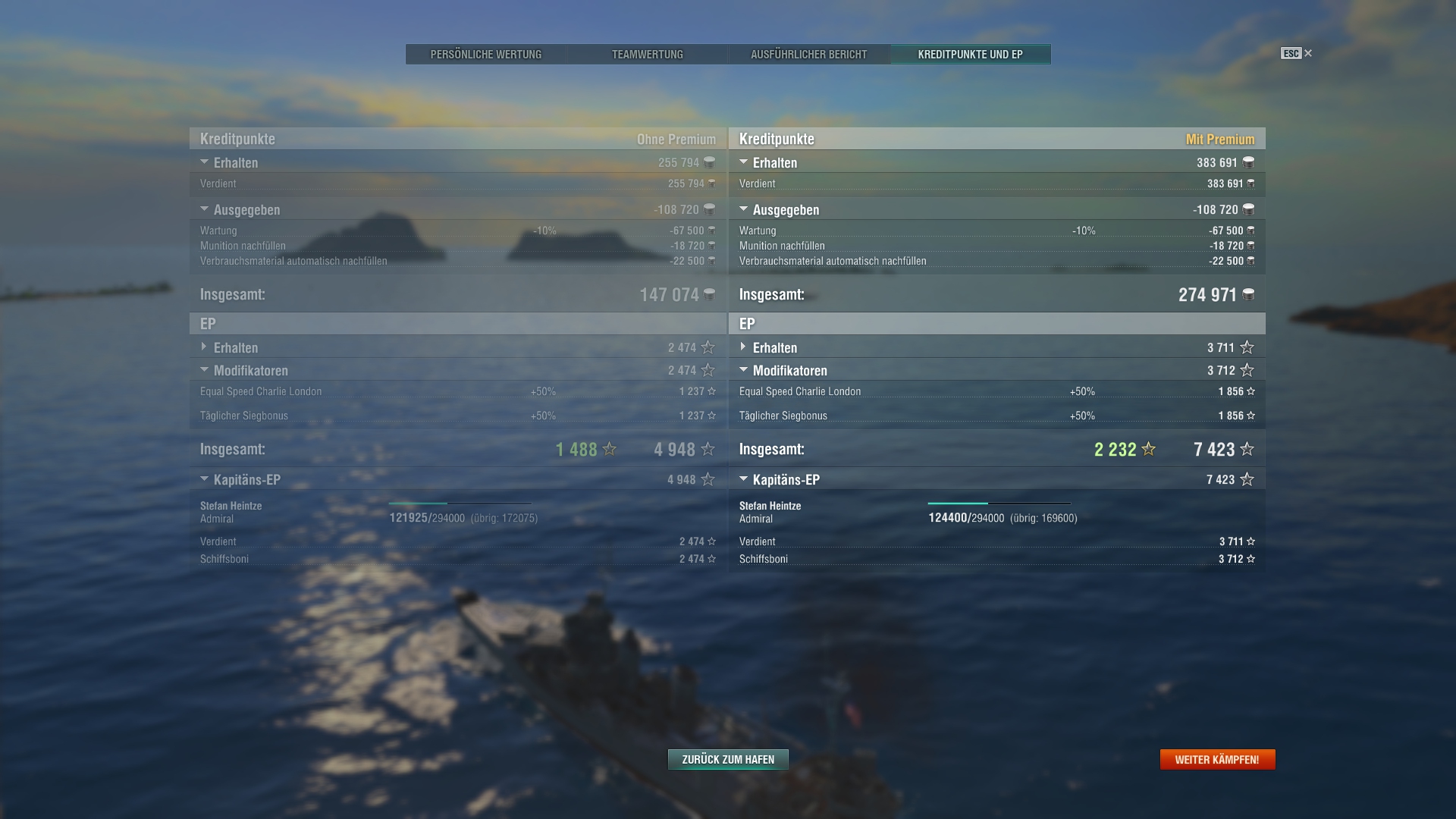Click the credits coin icon beside 274 971

tap(1248, 294)
